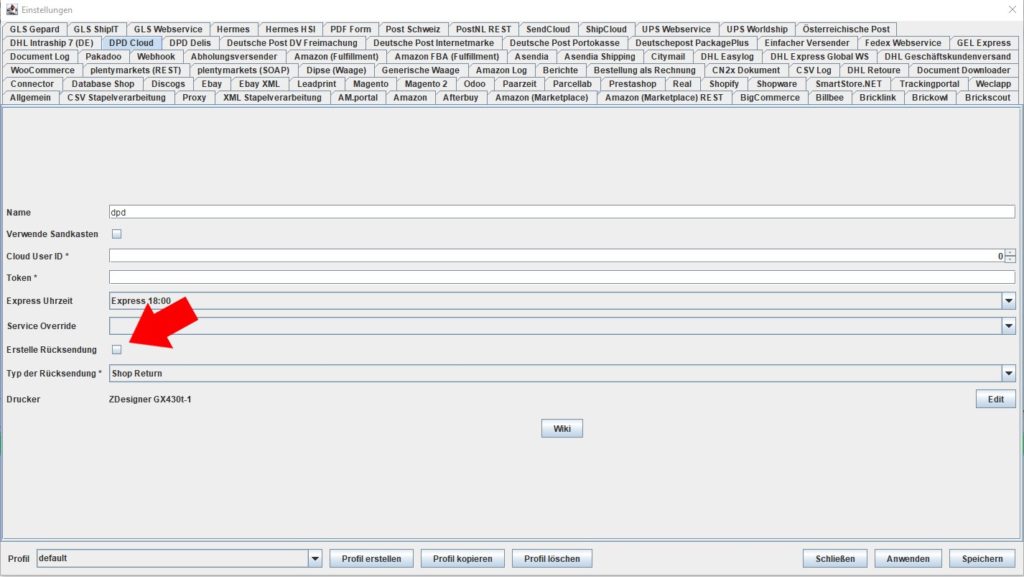Viewport: 1024px width, 577px height.
Task: Open the Proxy tab
Action: pos(194,98)
